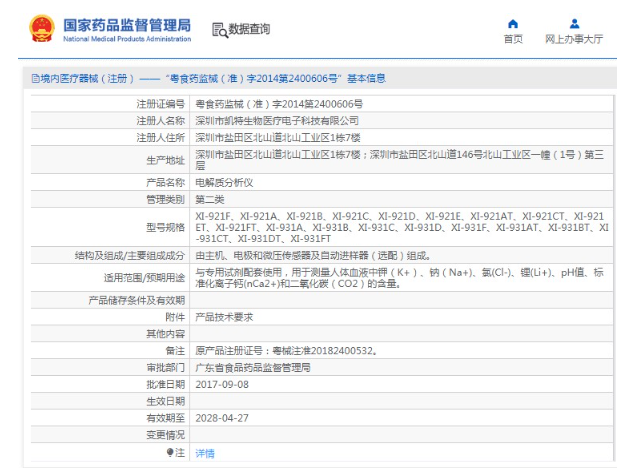Click the 附件 value 产品技术要求
The height and width of the screenshot is (471, 637).
(224, 317)
